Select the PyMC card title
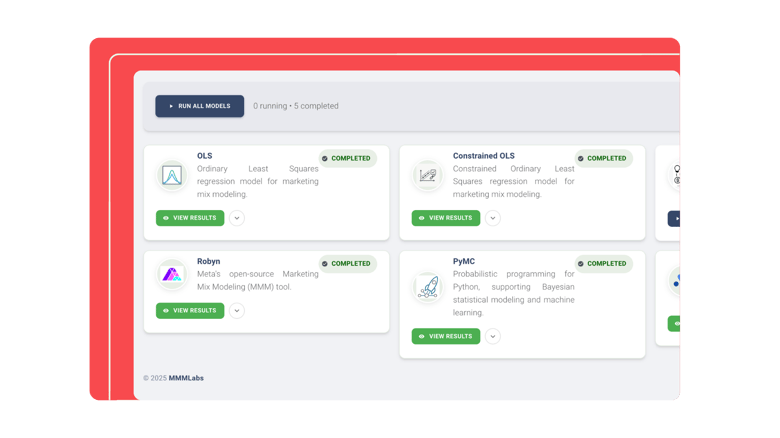 464,262
